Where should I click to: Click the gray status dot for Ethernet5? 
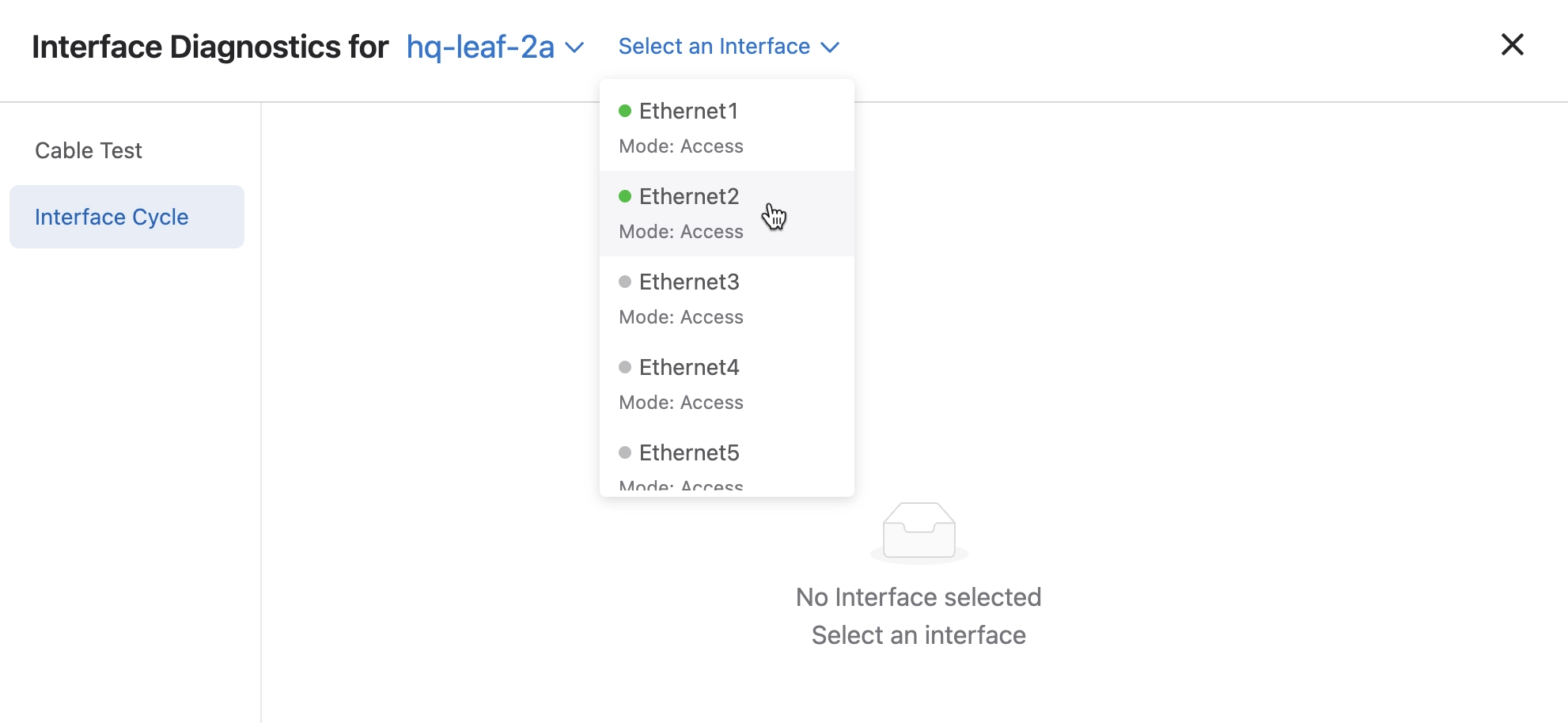(625, 453)
